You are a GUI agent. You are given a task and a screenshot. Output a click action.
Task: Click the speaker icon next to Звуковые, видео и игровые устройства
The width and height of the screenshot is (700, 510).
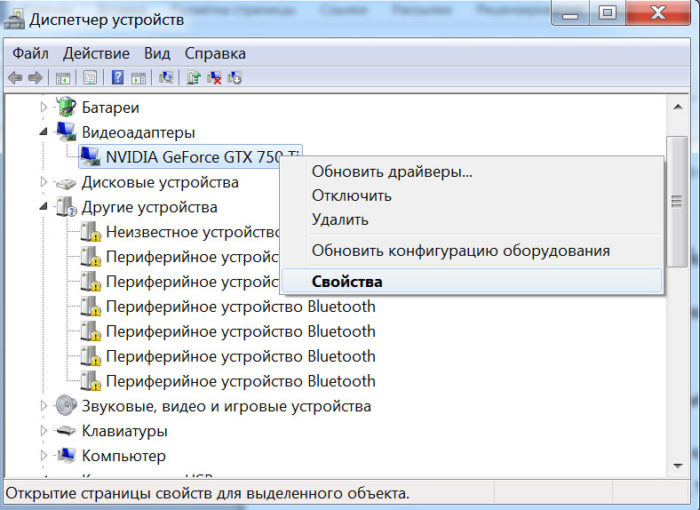[66, 405]
